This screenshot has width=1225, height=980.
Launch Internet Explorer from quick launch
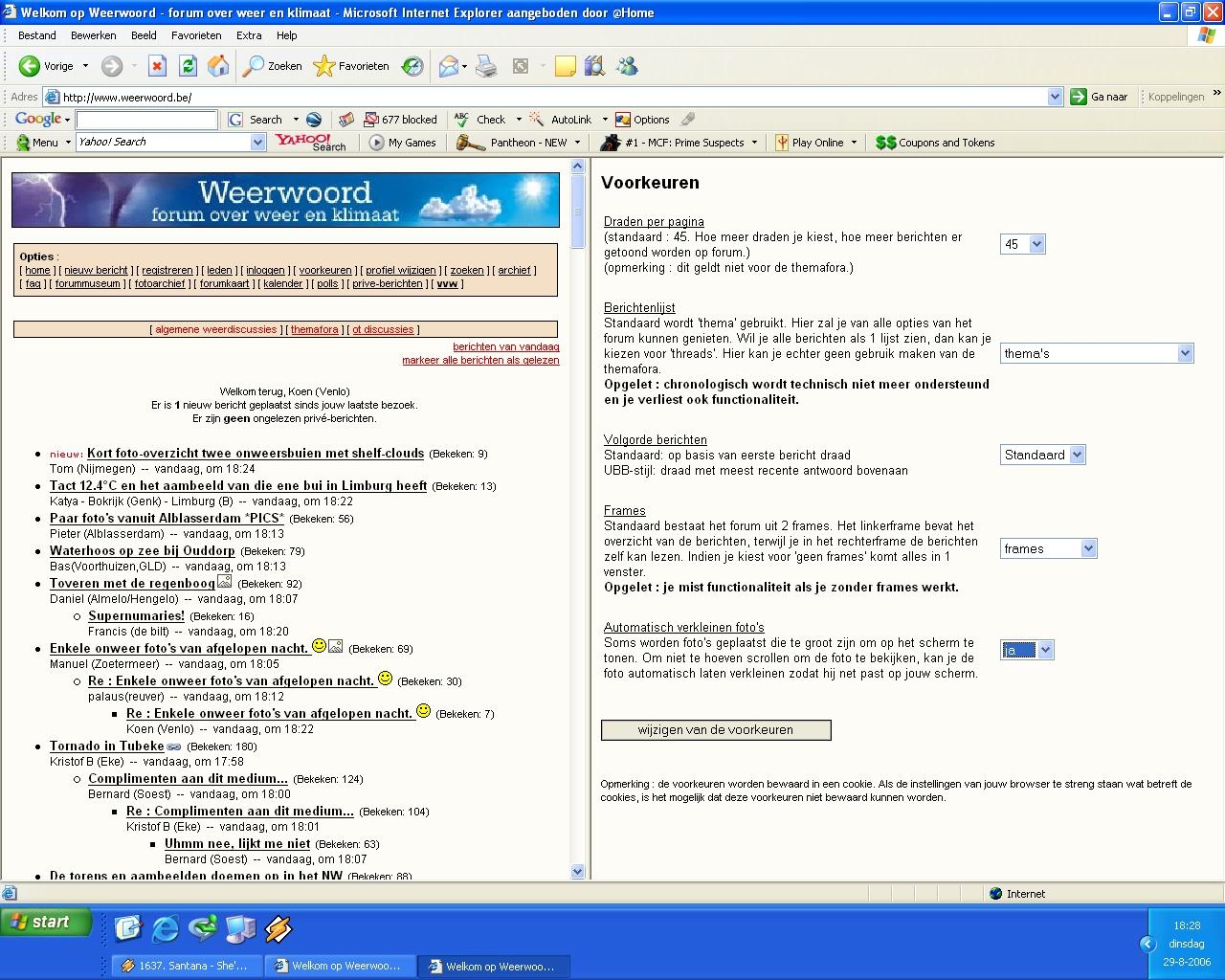pyautogui.click(x=166, y=928)
